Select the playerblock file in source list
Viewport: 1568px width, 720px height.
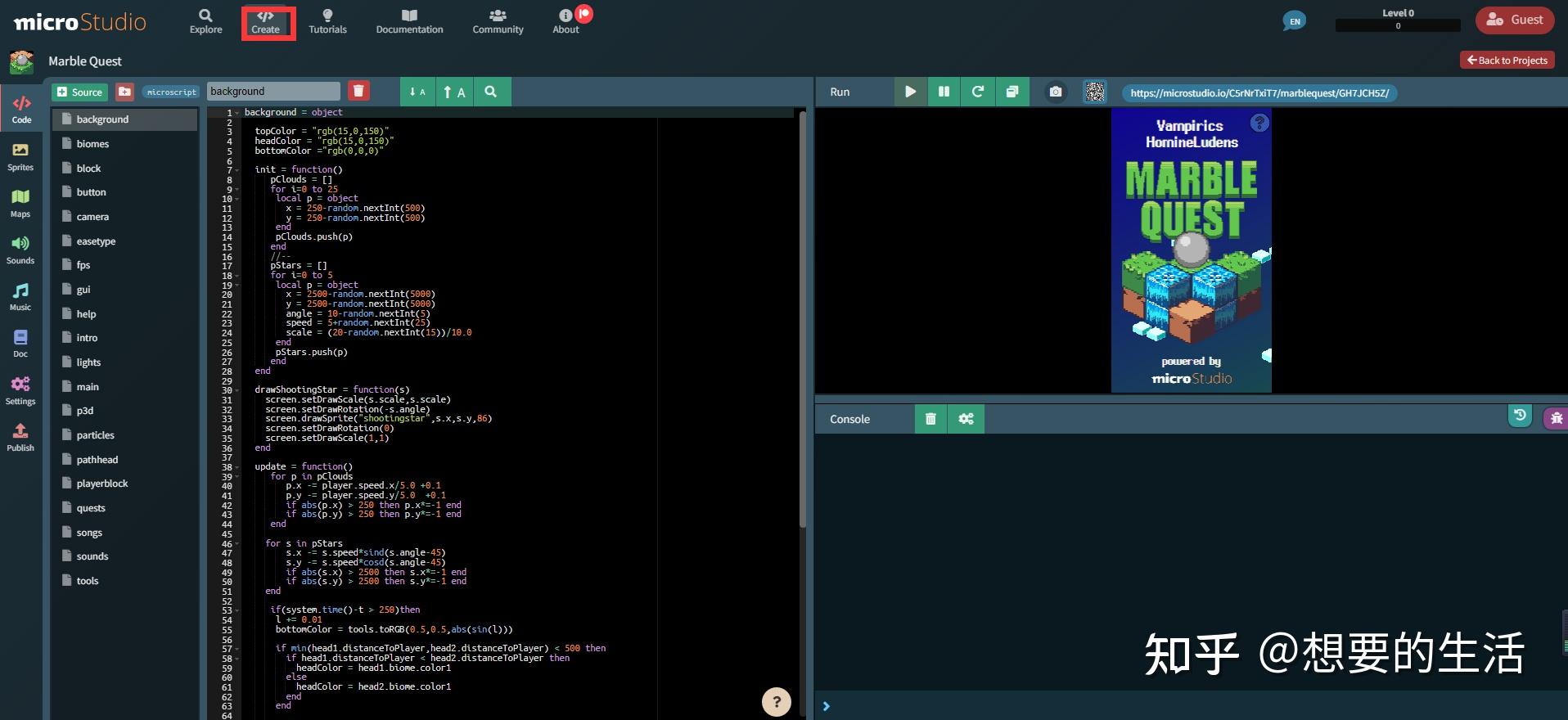point(102,484)
